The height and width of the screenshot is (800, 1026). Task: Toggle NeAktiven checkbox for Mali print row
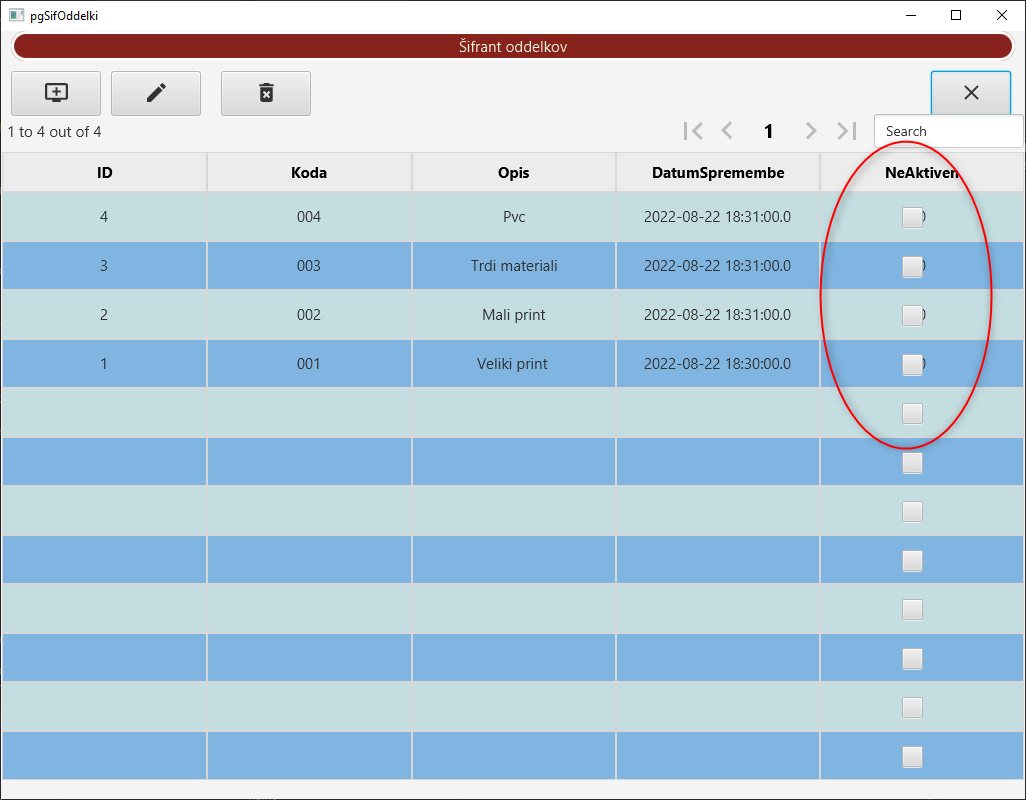coord(912,315)
